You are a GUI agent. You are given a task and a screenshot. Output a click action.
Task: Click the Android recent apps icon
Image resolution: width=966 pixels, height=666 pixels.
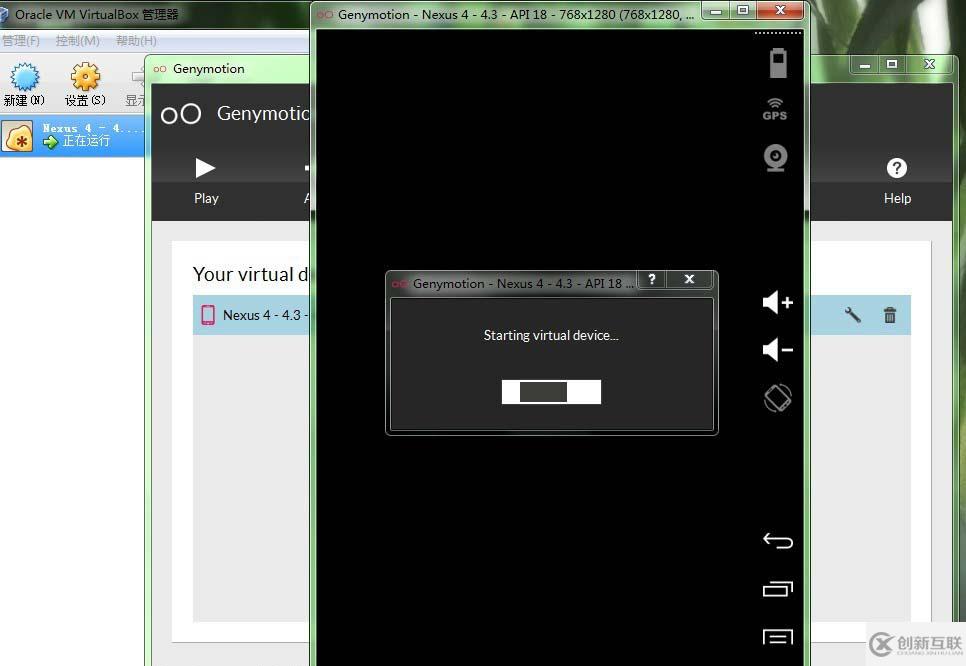[x=777, y=589]
